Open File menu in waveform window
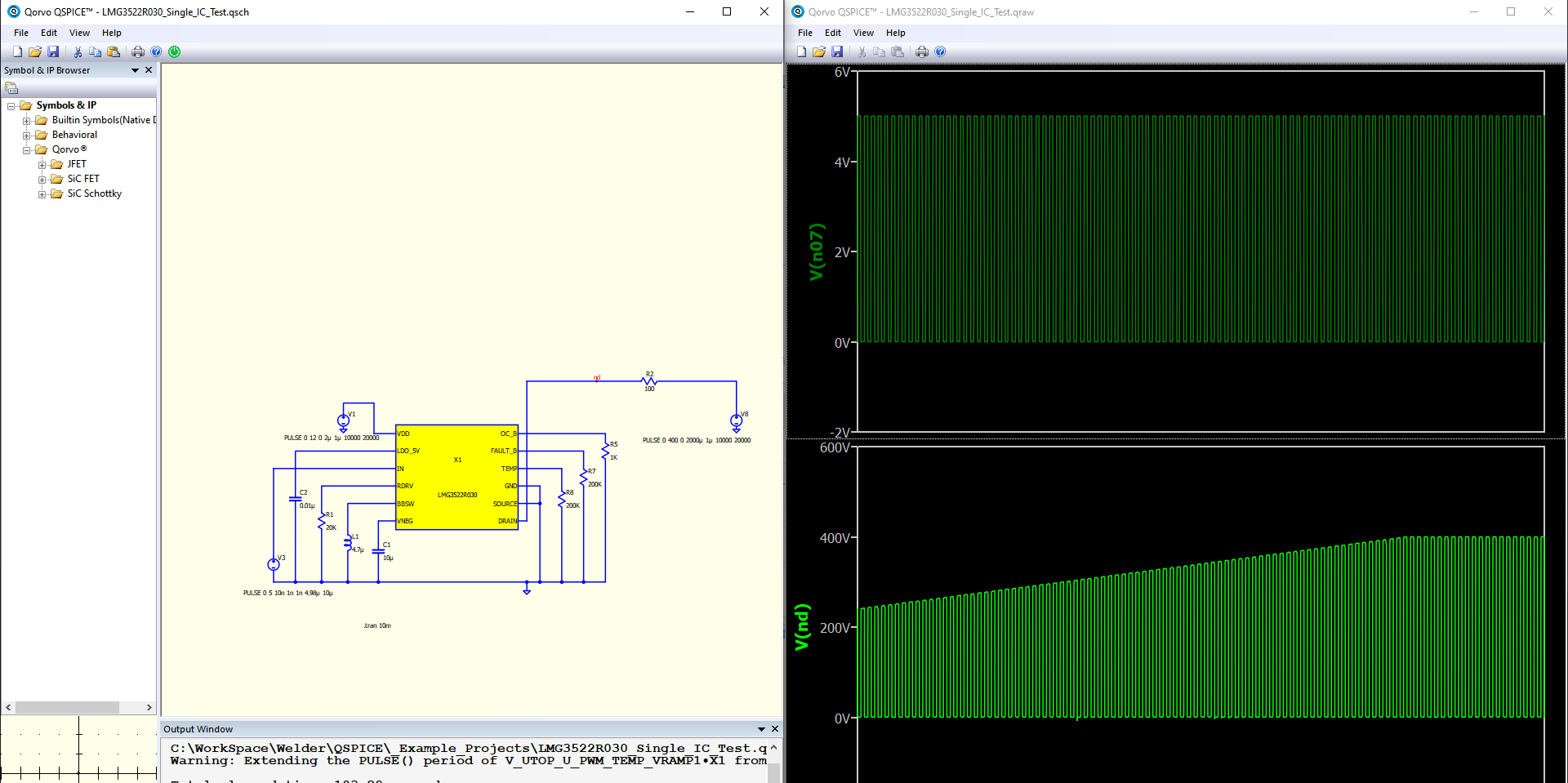Image resolution: width=1568 pixels, height=783 pixels. 805,33
